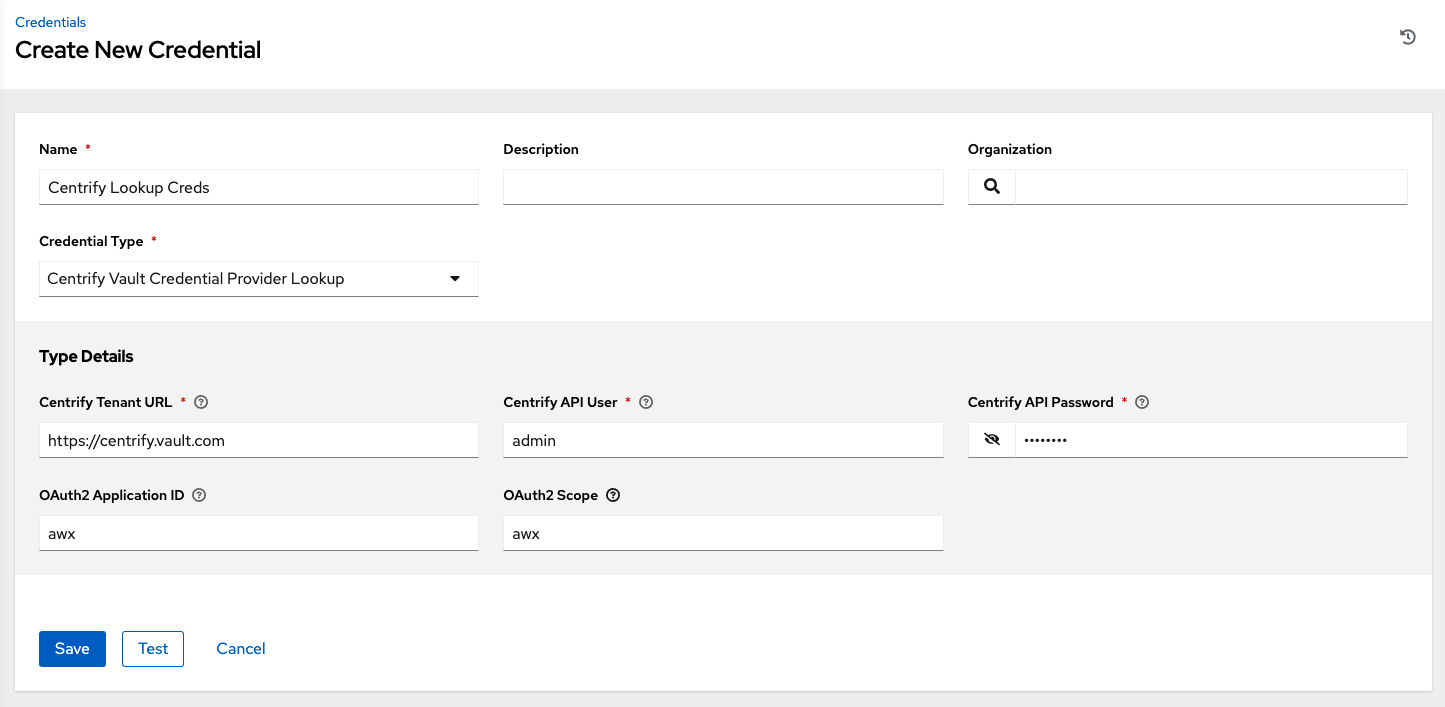Open the Credential Type dropdown
Viewport: 1445px width, 707px height.
point(455,278)
